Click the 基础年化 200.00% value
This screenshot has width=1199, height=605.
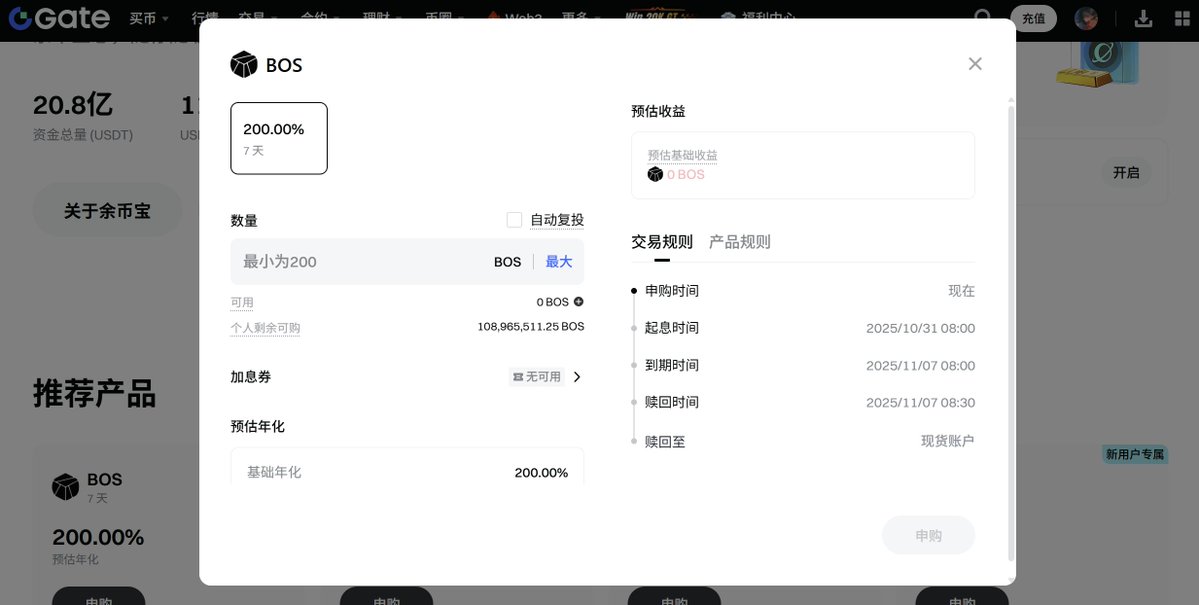tap(541, 473)
